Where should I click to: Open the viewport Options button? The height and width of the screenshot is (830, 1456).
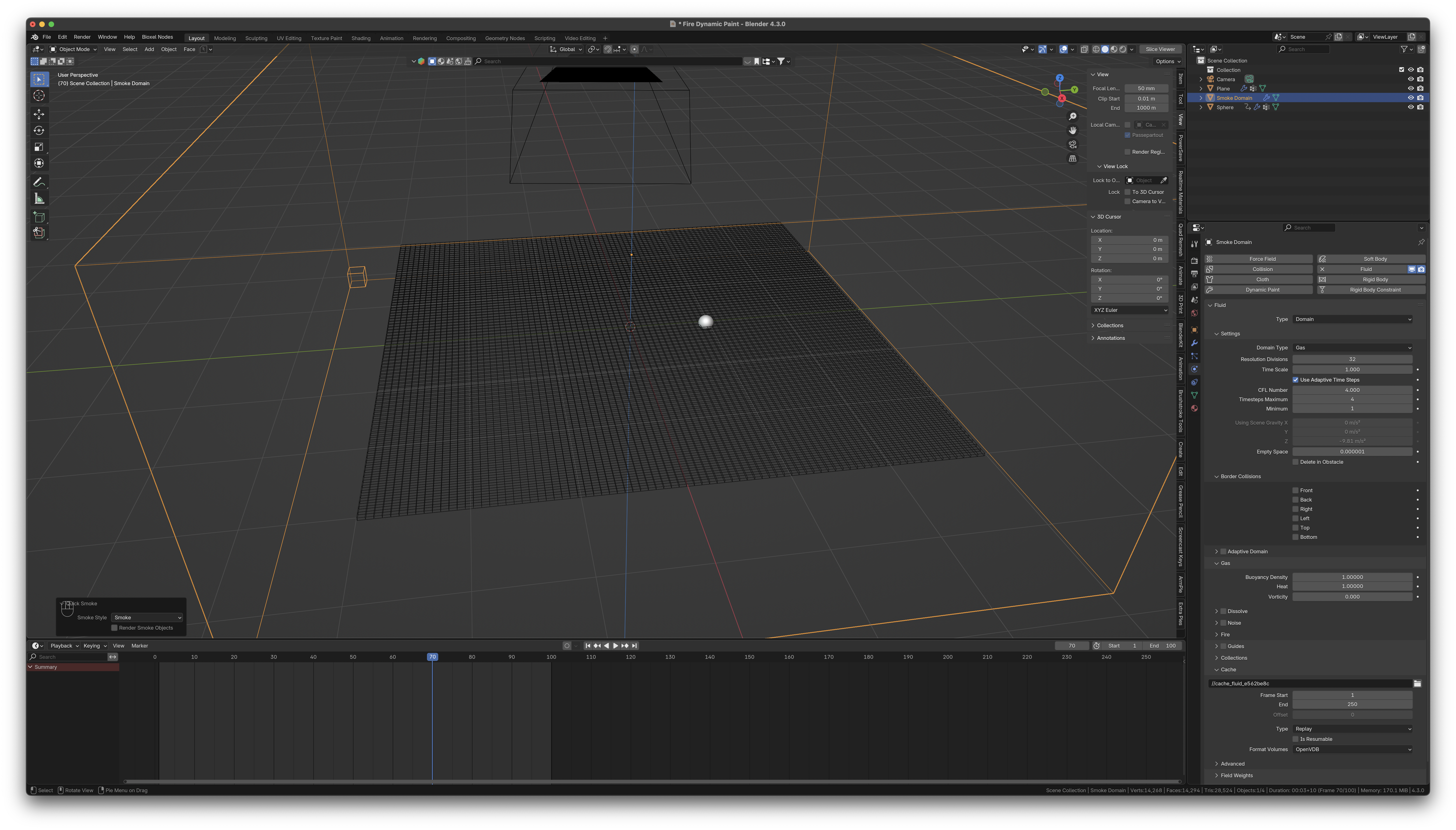pyautogui.click(x=1168, y=62)
